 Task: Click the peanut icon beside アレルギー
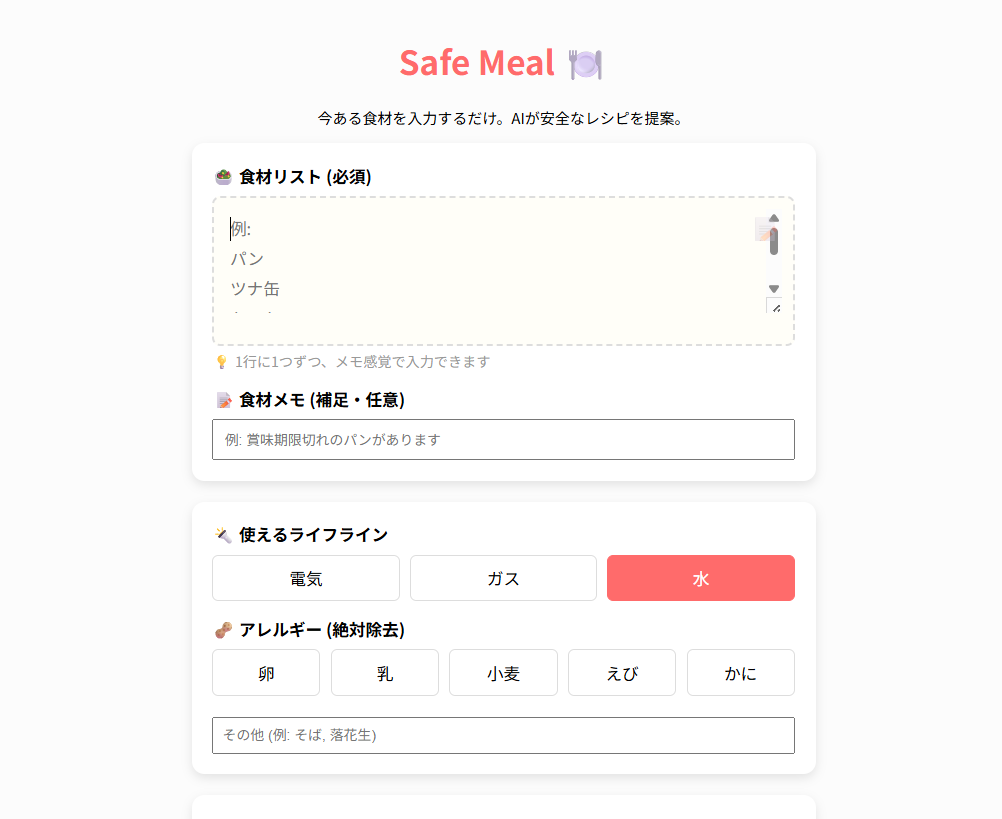pos(223,630)
